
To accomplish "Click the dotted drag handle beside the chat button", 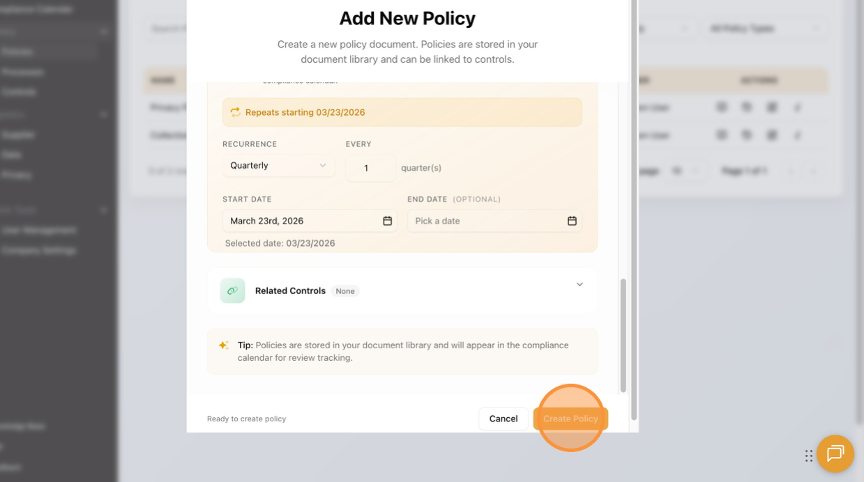I will tap(809, 456).
